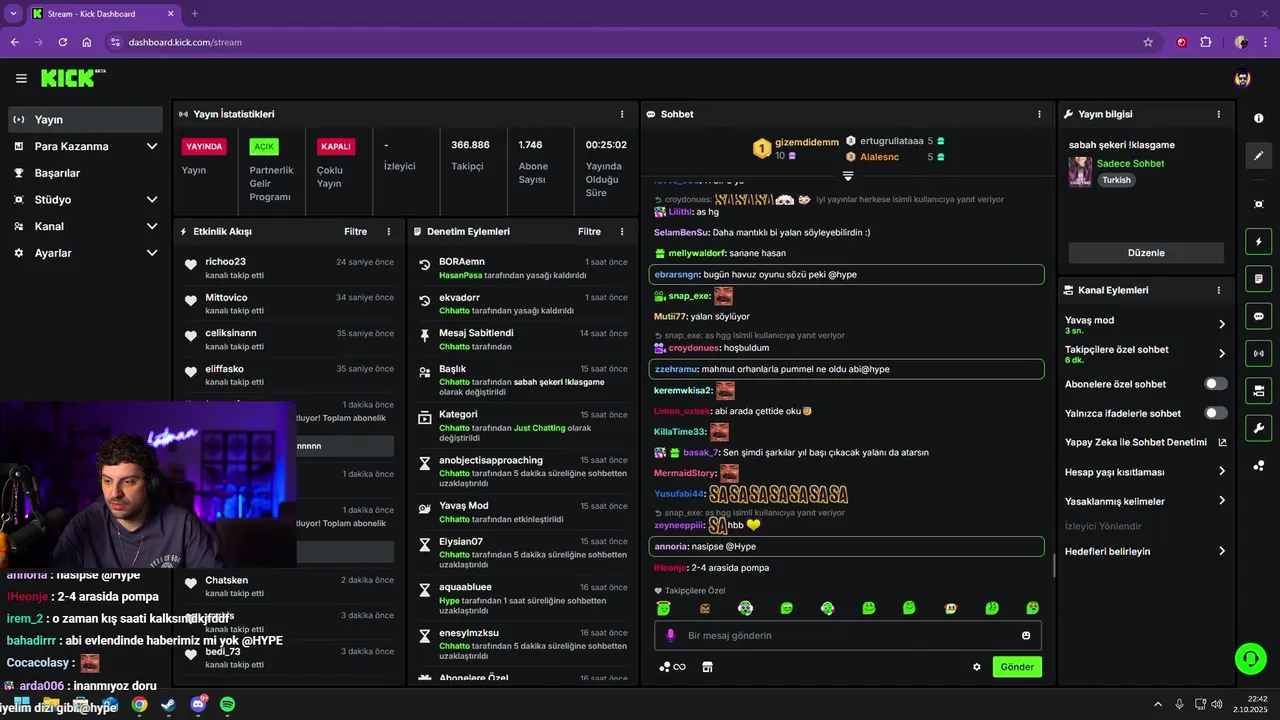Click the three-dots cluster icon in right sidebar
Image resolution: width=1280 pixels, height=720 pixels.
1258,465
